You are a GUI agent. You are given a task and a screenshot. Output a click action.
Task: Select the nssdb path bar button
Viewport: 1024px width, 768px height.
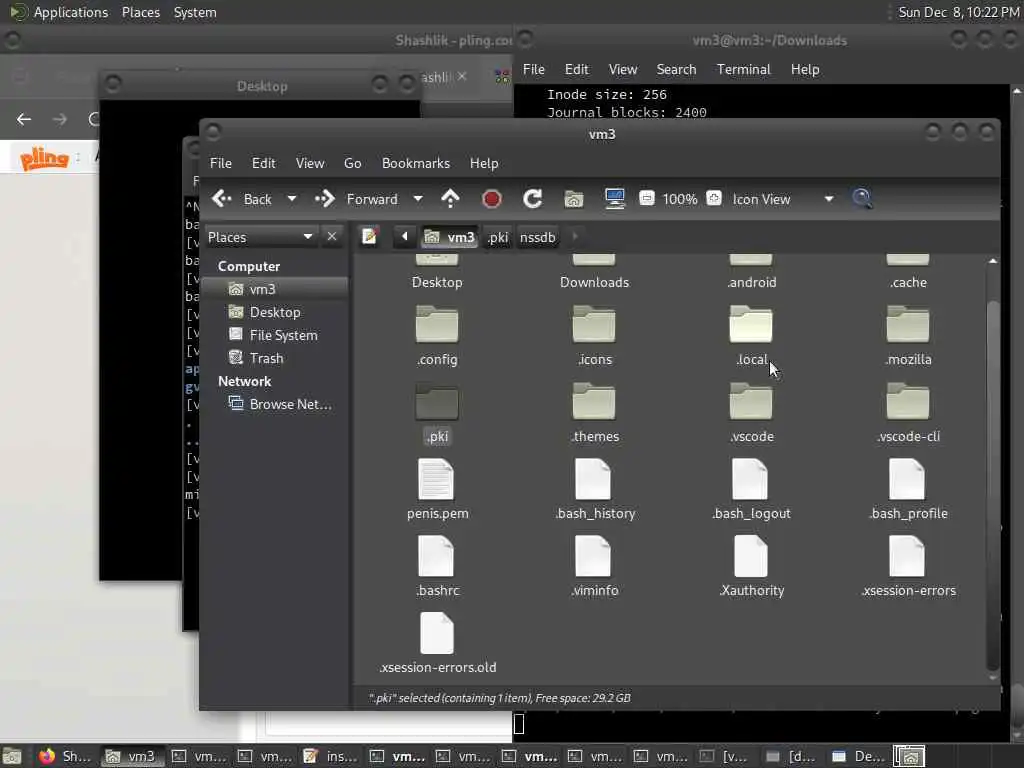pos(537,237)
